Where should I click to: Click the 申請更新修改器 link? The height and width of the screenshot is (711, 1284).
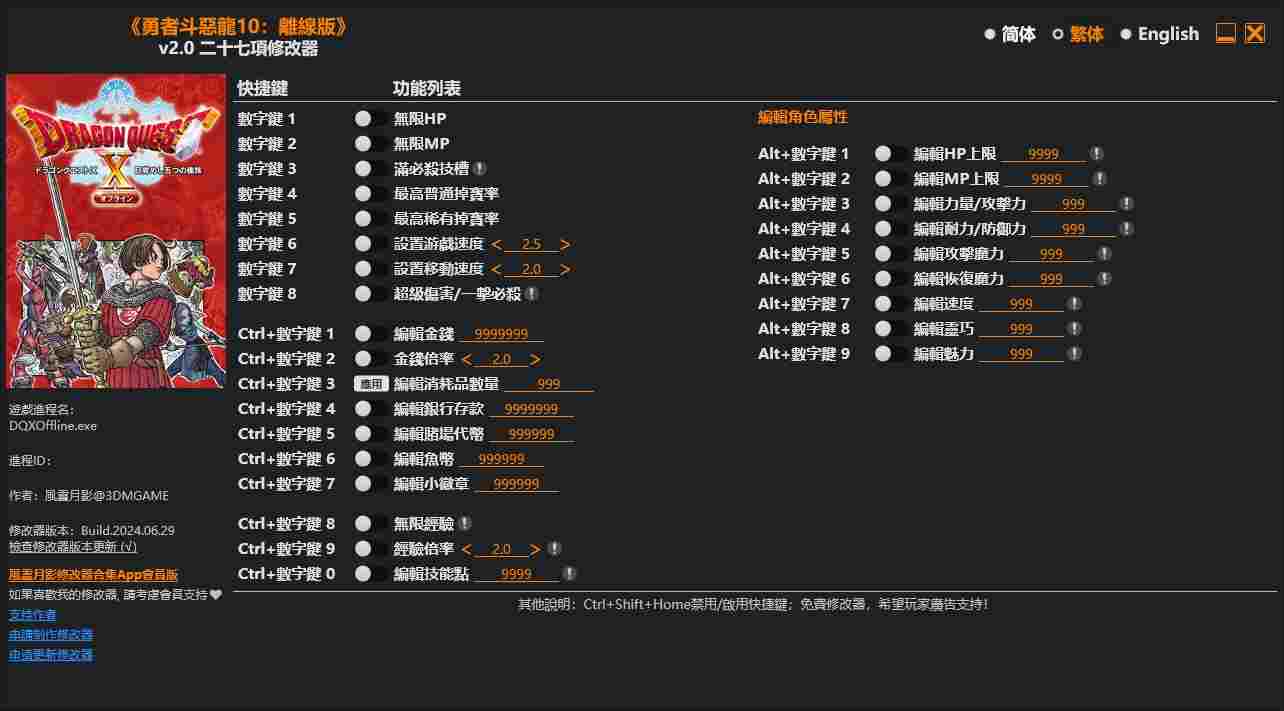(x=51, y=655)
